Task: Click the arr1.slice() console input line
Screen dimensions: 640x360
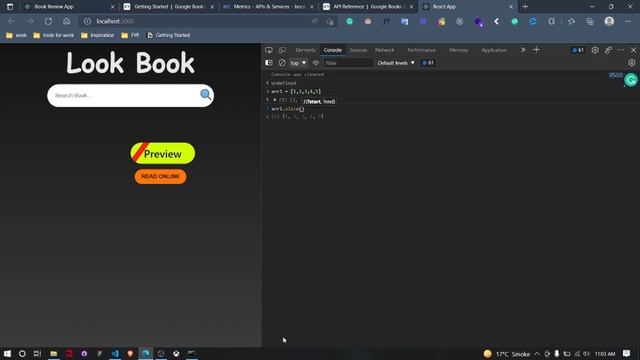Action: tap(288, 109)
